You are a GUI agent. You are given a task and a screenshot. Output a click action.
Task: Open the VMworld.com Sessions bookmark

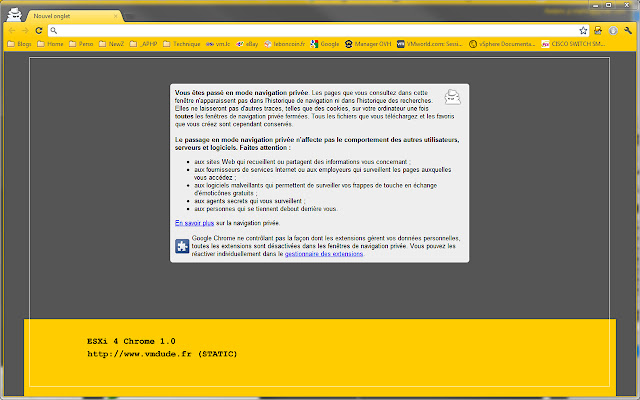430,44
